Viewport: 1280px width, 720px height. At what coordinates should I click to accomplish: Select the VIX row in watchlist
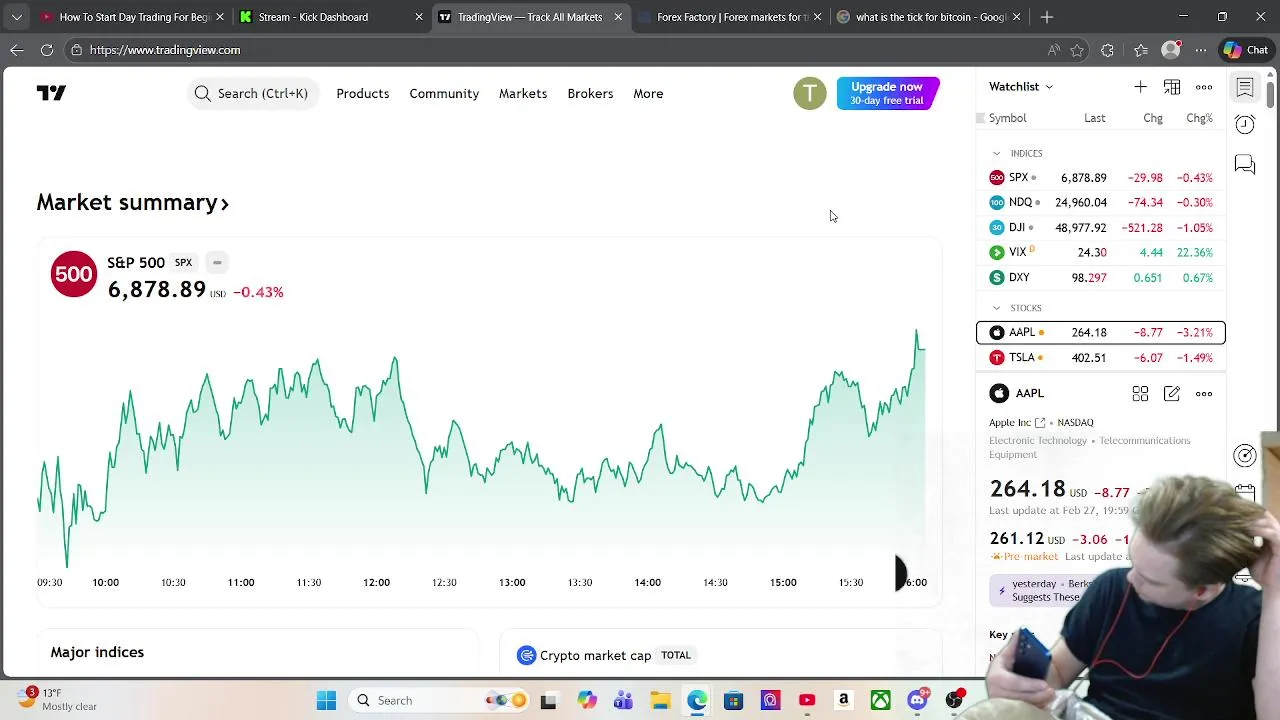click(x=1100, y=252)
